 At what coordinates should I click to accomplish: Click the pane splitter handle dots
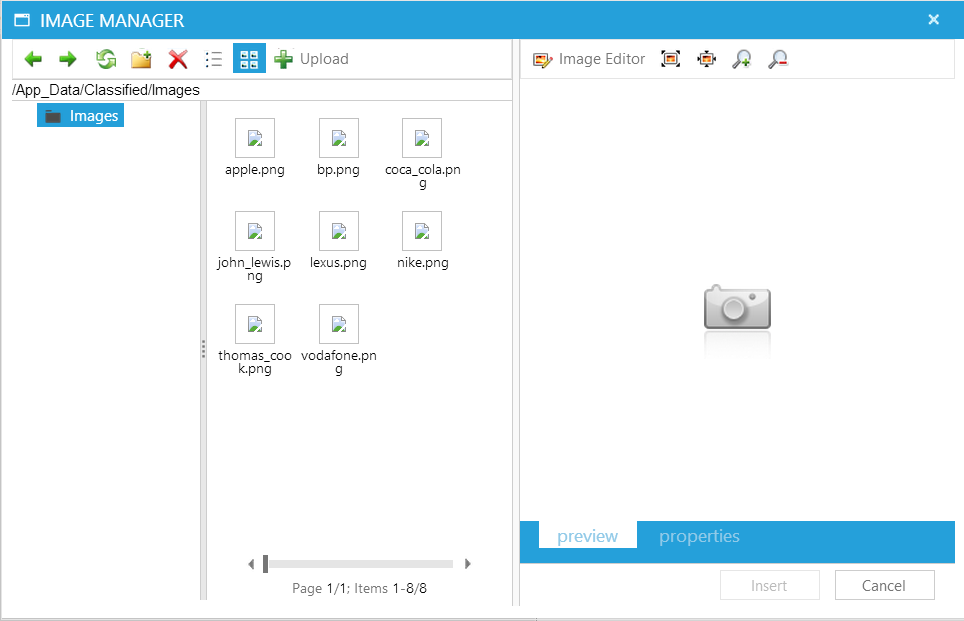tap(203, 349)
